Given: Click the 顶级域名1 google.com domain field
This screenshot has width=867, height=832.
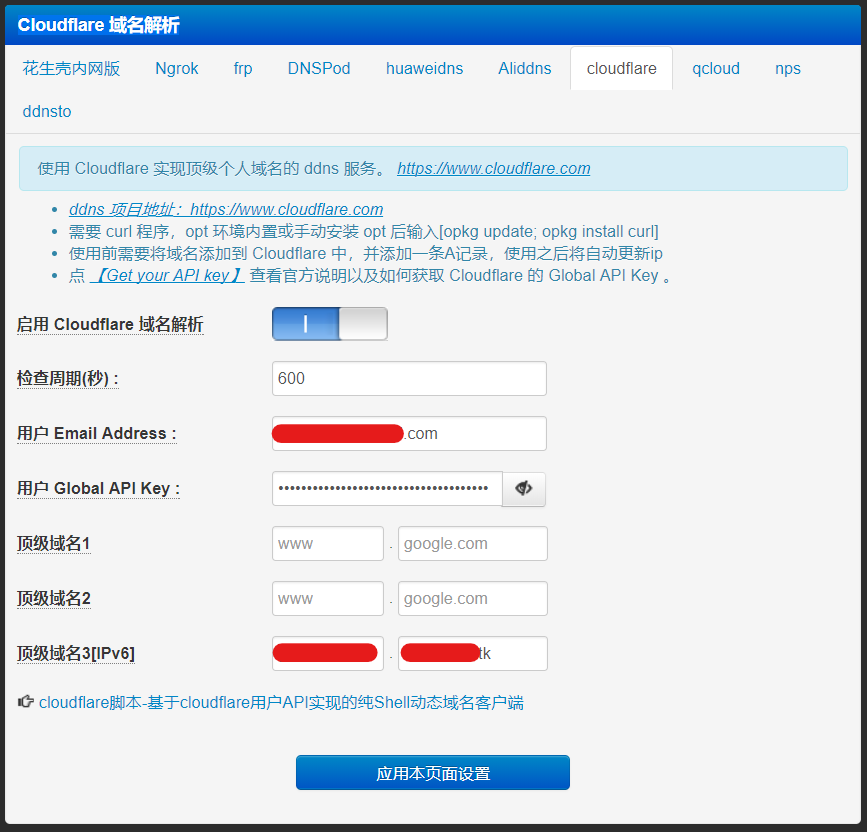Looking at the screenshot, I should 473,543.
